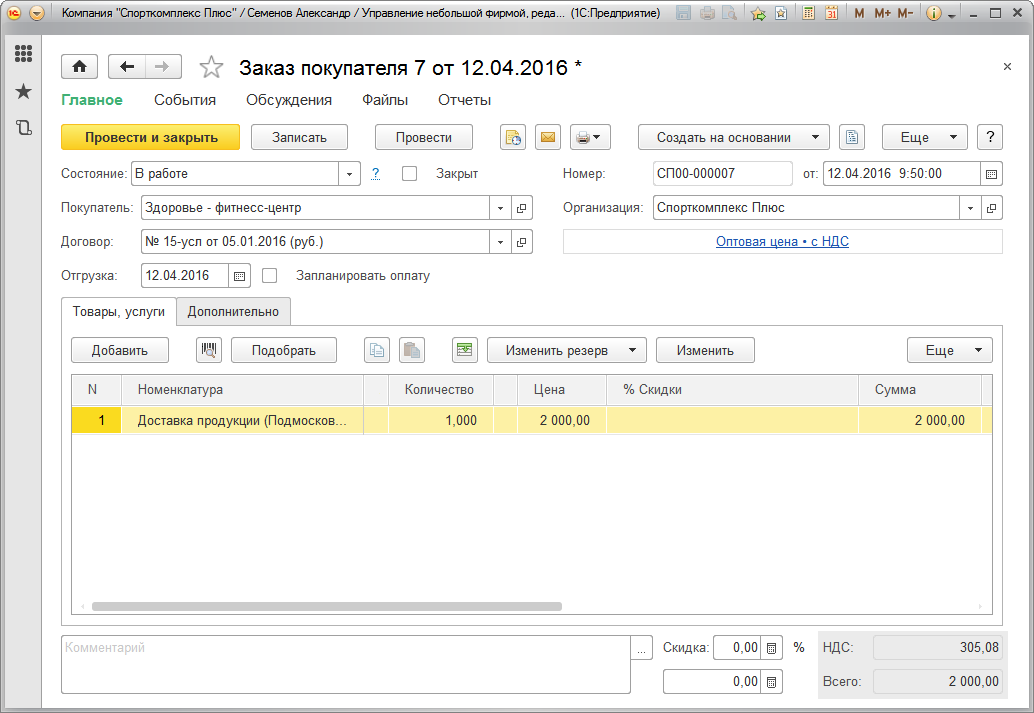The image size is (1034, 713).
Task: Click the barcode scanner icon
Action: (210, 350)
